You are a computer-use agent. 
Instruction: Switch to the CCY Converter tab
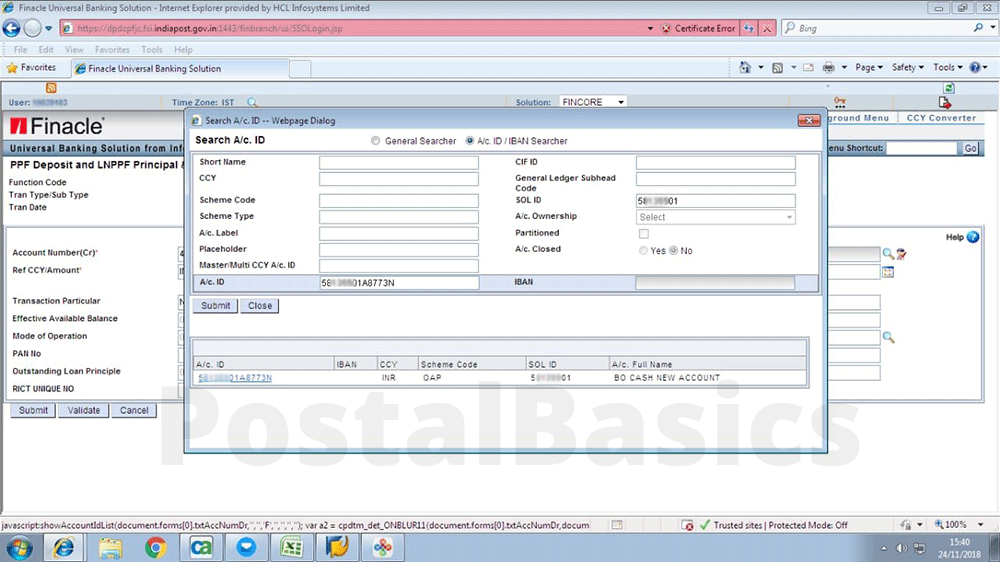(x=940, y=118)
